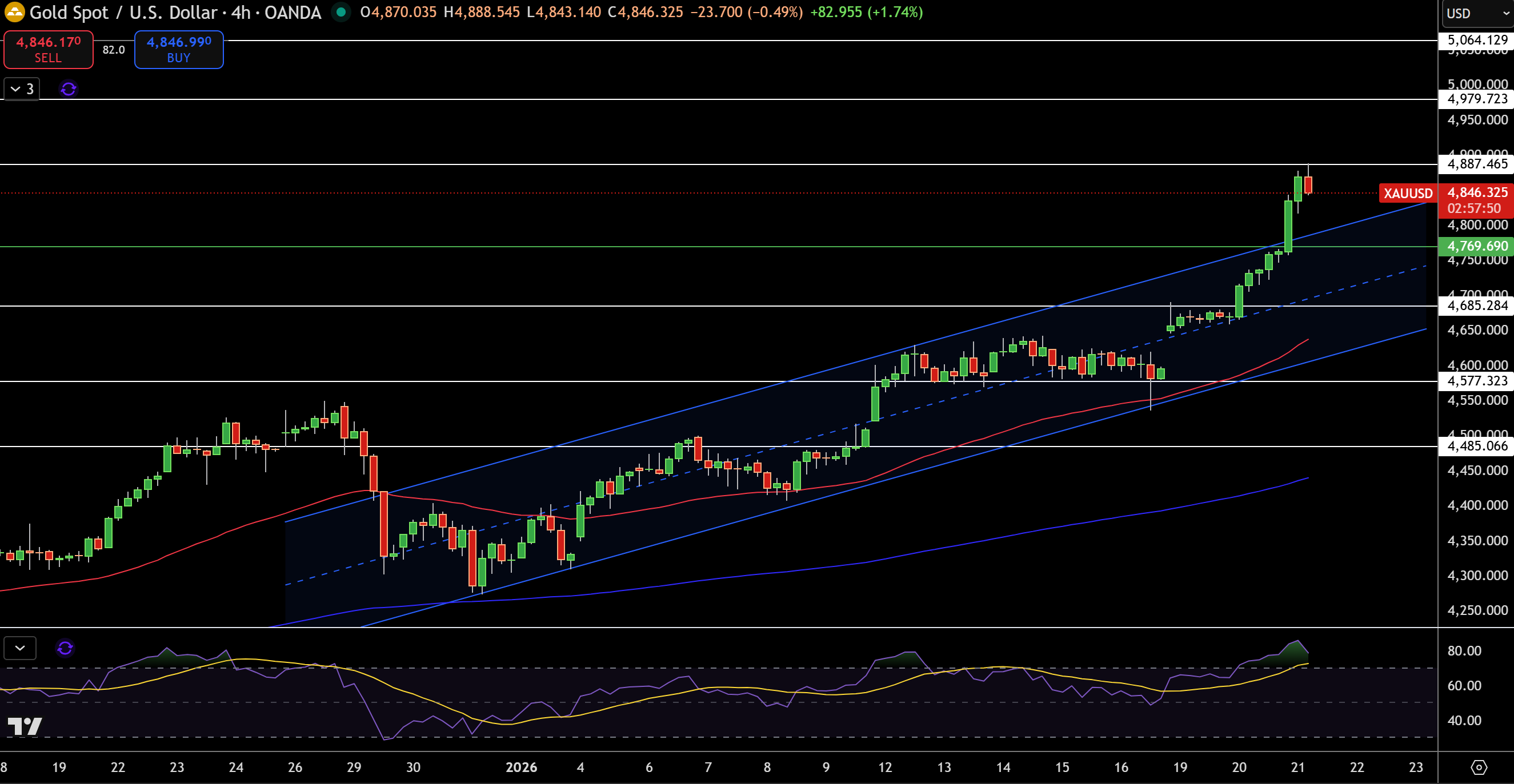
Task: Click the 4,685.284 price level label
Action: click(1476, 306)
